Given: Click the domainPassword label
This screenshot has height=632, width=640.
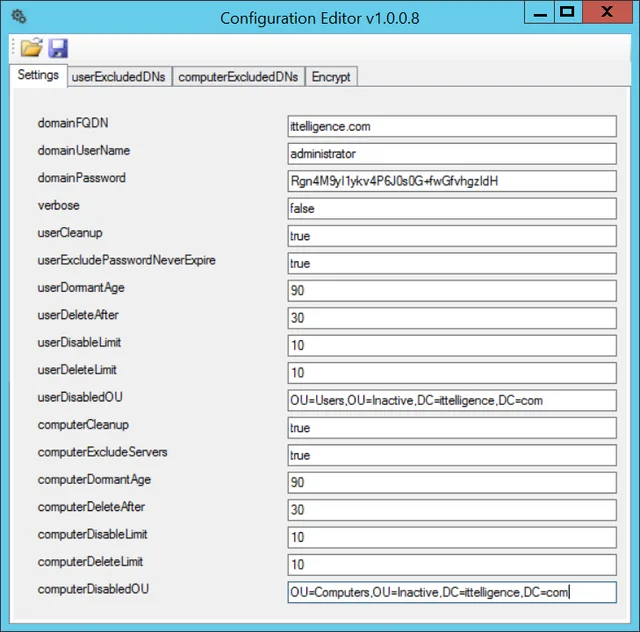Looking at the screenshot, I should 82,178.
